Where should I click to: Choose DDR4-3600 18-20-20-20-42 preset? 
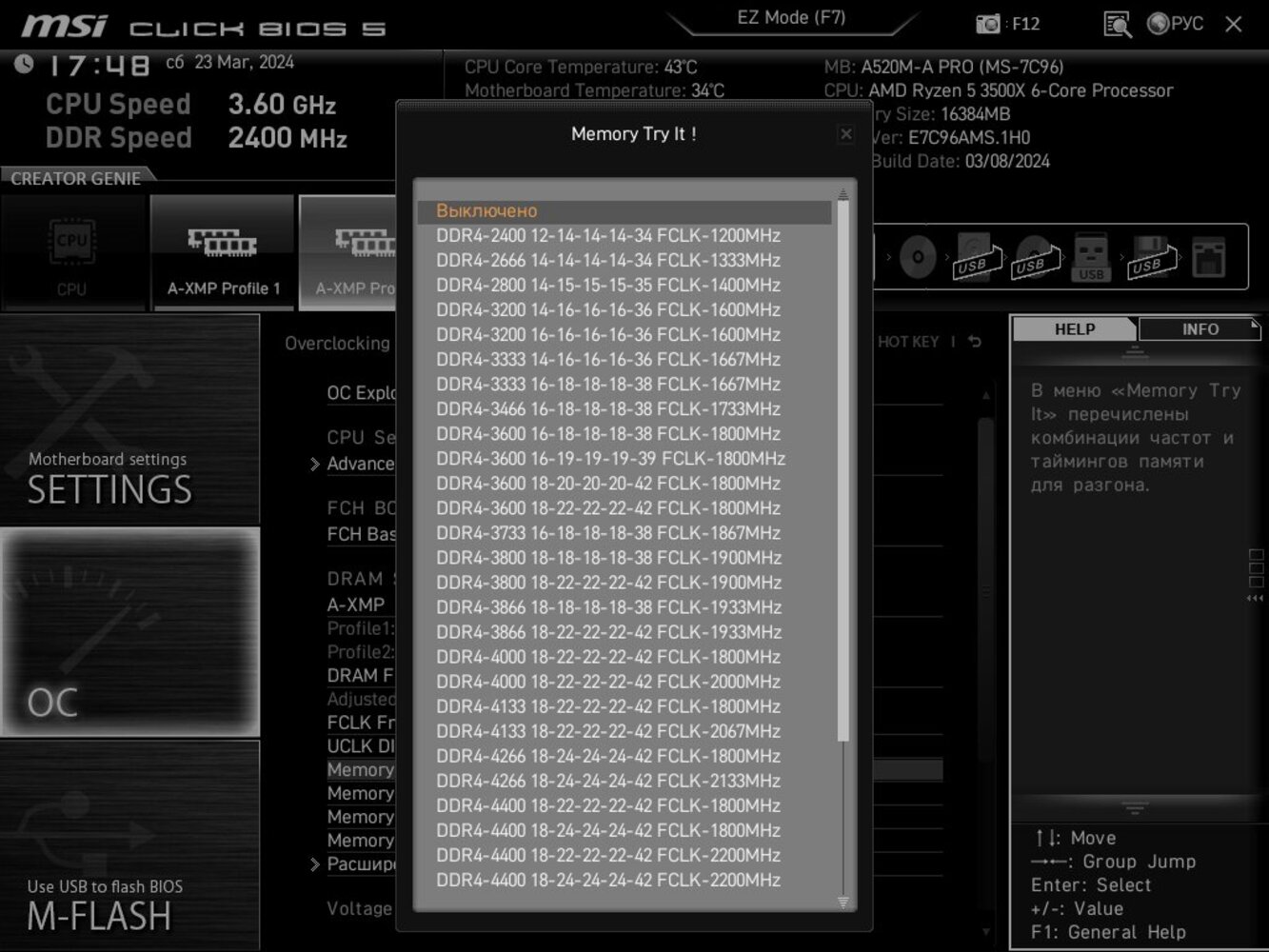(x=625, y=484)
